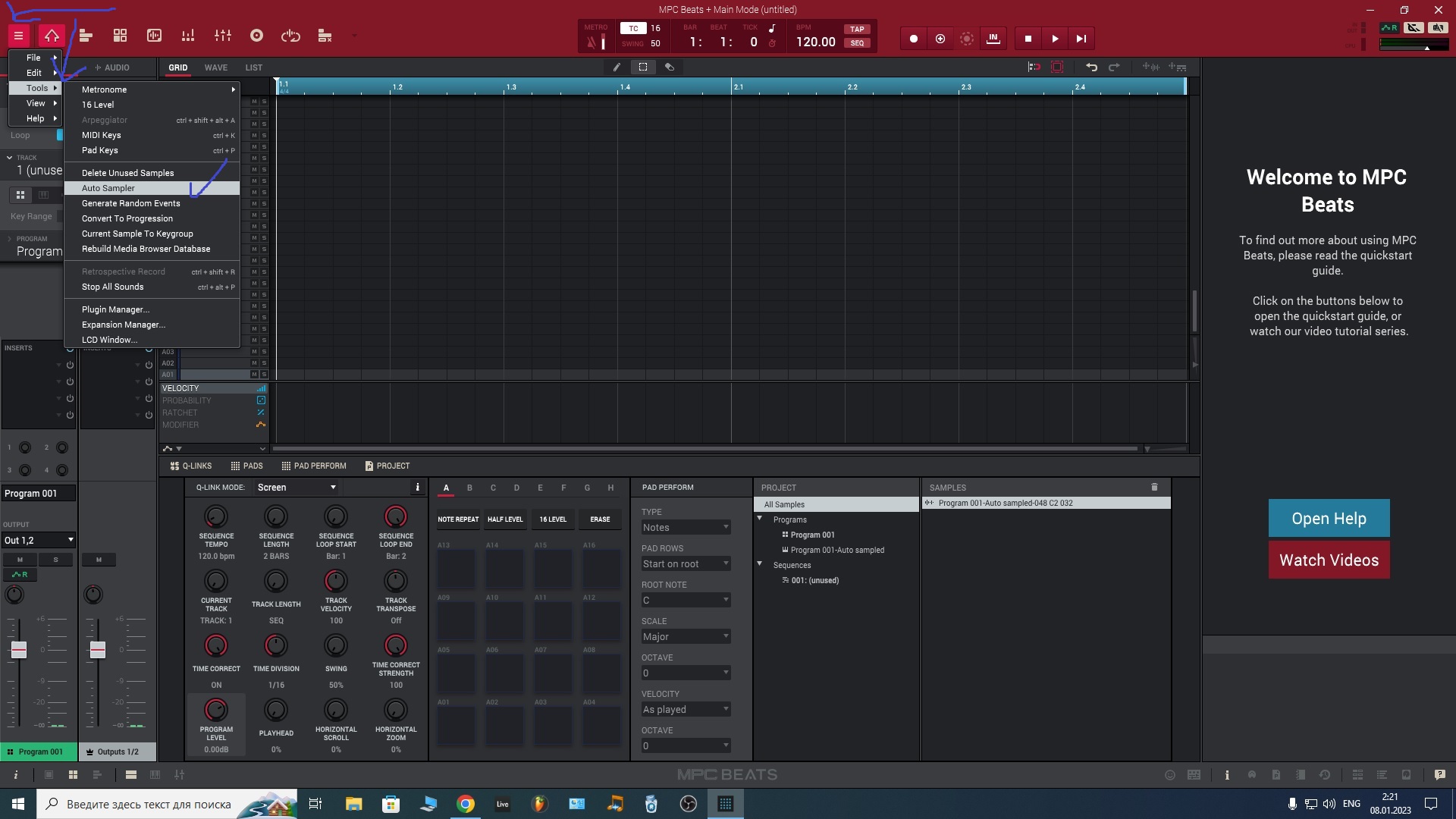Solo Program 001 channel strip
Viewport: 1456px width, 819px height.
[55, 560]
